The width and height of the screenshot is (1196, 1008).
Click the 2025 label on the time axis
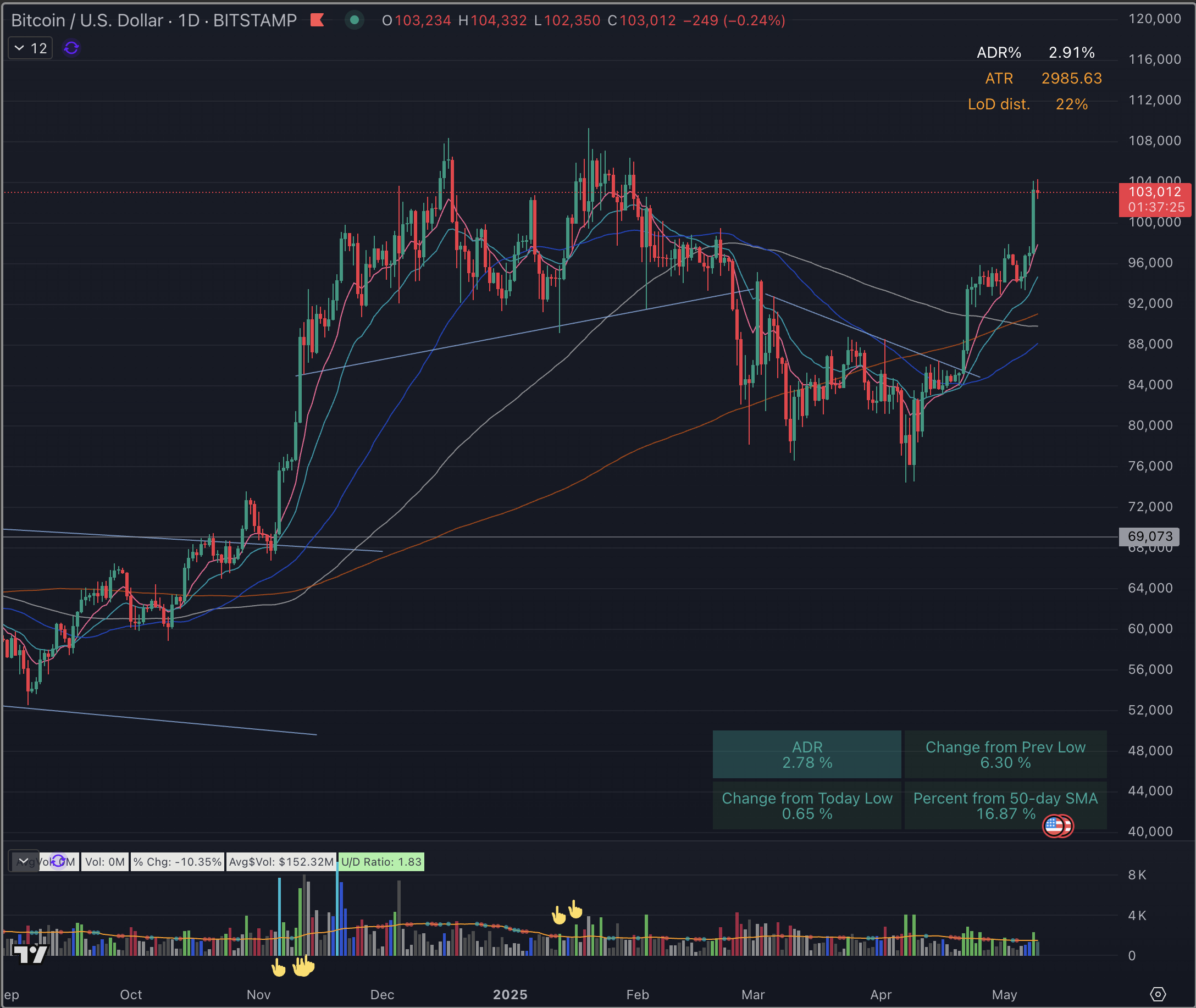click(x=510, y=994)
